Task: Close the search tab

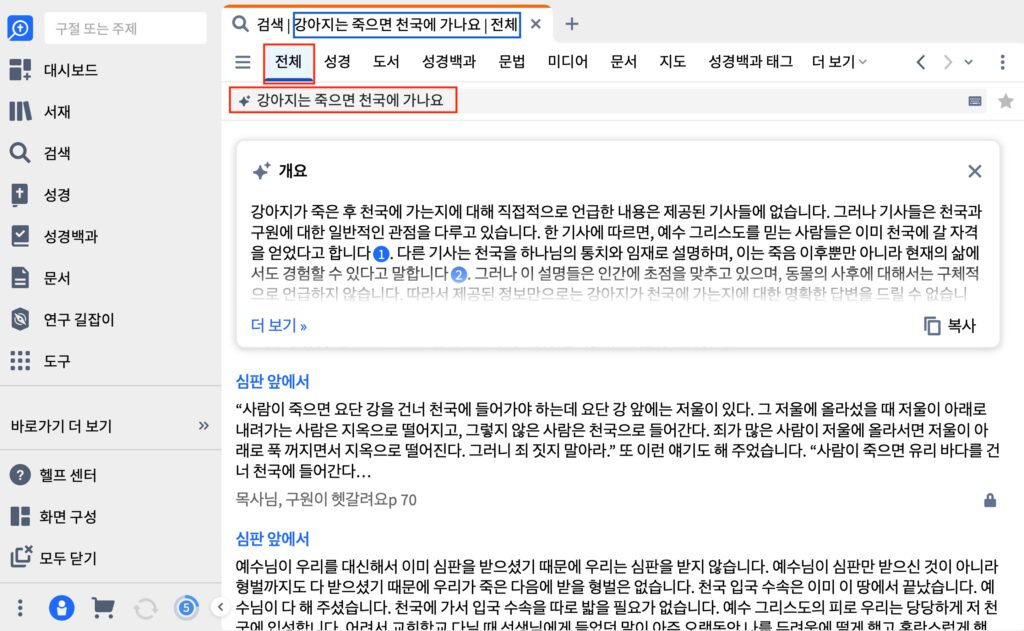Action: (536, 24)
